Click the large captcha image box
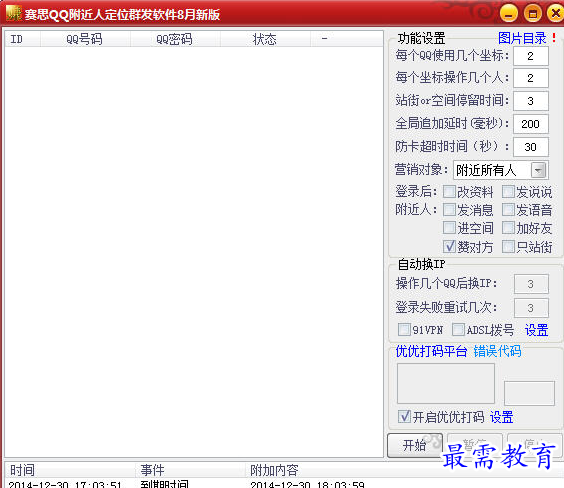This screenshot has width=564, height=488. click(446, 383)
